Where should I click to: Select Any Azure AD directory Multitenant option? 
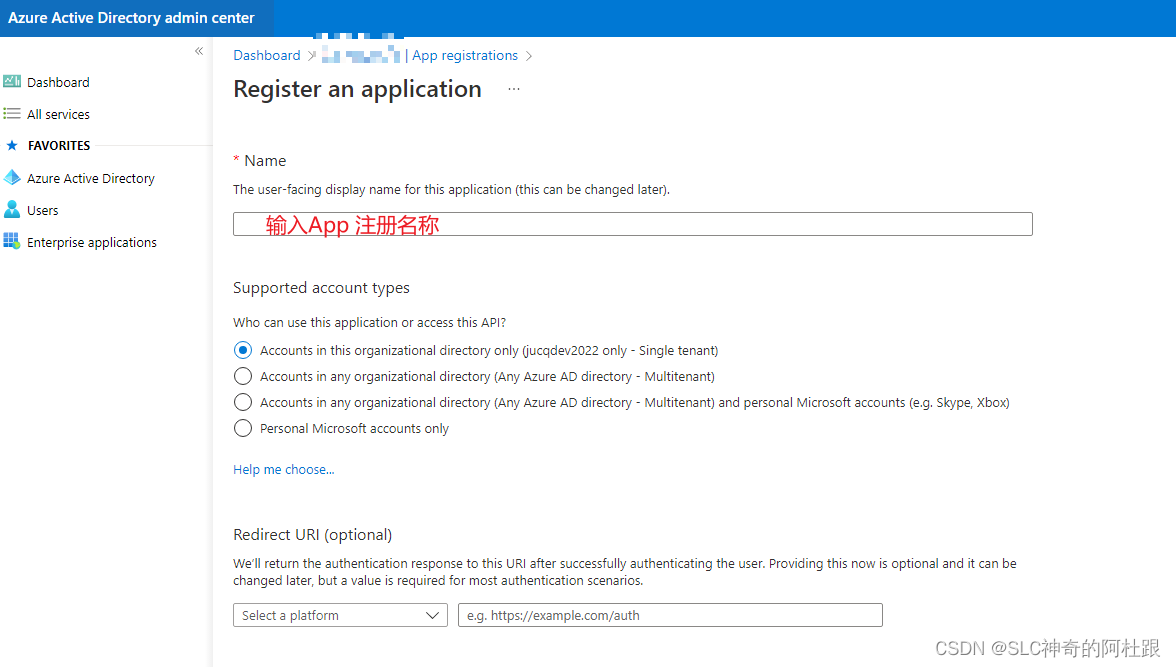pyautogui.click(x=243, y=376)
